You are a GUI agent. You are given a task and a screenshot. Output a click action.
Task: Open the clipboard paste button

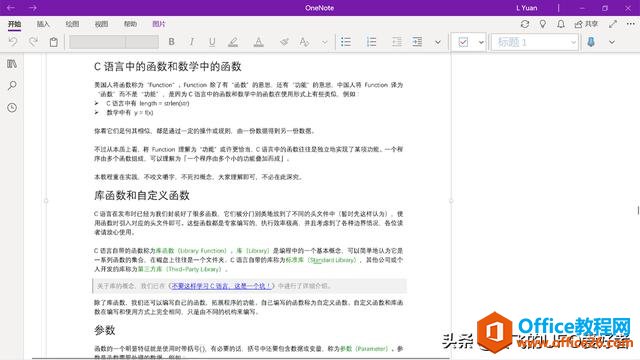click(x=53, y=42)
